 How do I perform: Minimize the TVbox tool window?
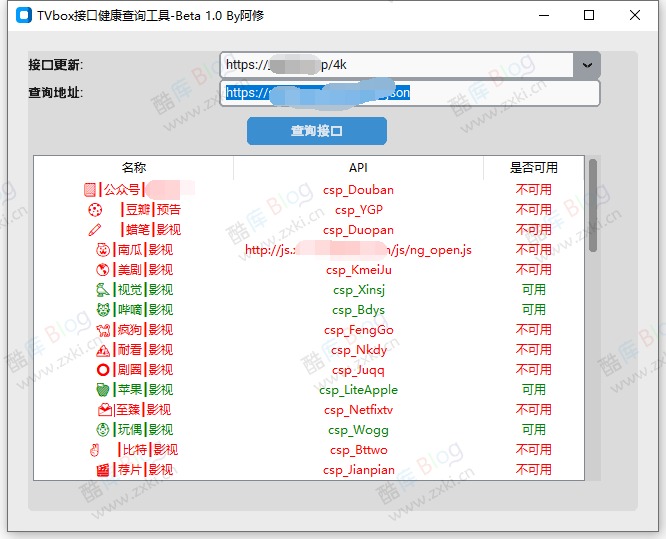544,15
